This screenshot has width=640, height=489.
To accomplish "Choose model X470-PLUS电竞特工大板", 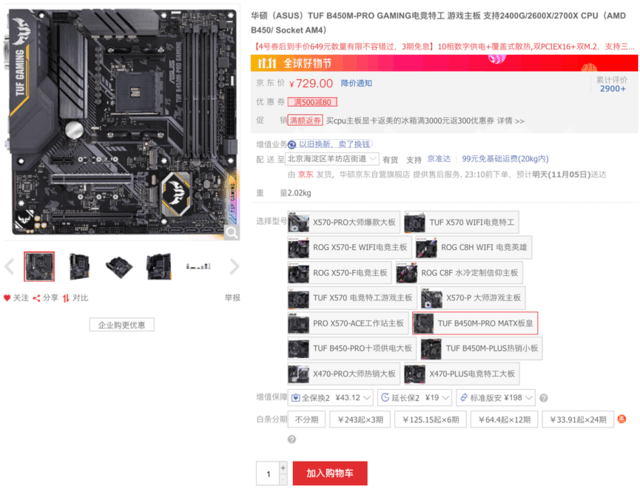I will [462, 374].
